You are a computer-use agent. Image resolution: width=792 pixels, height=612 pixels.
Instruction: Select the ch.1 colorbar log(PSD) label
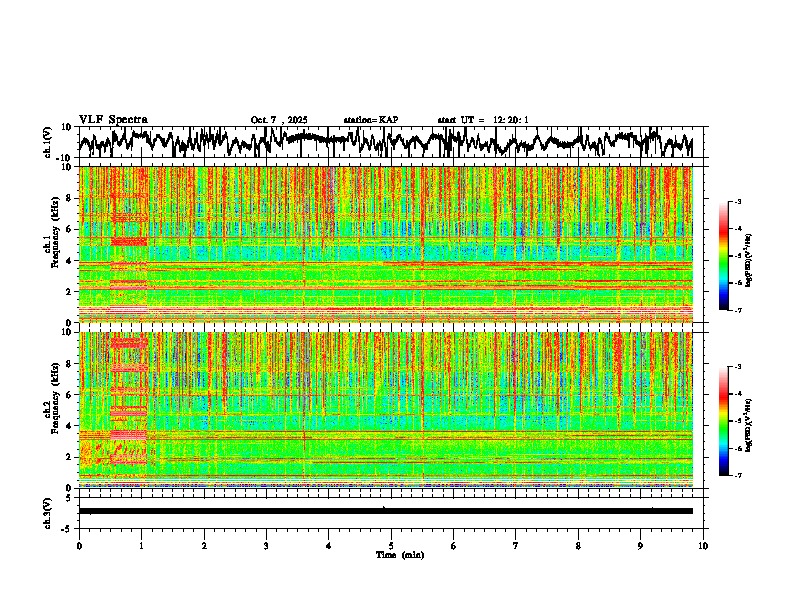coord(749,261)
